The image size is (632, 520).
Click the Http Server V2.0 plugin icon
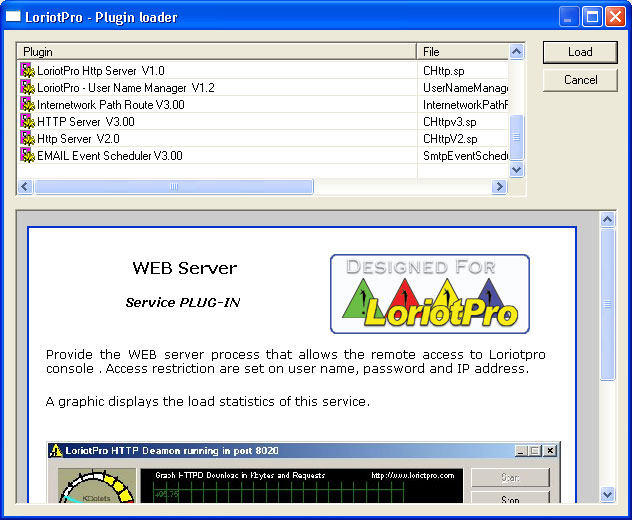27,139
